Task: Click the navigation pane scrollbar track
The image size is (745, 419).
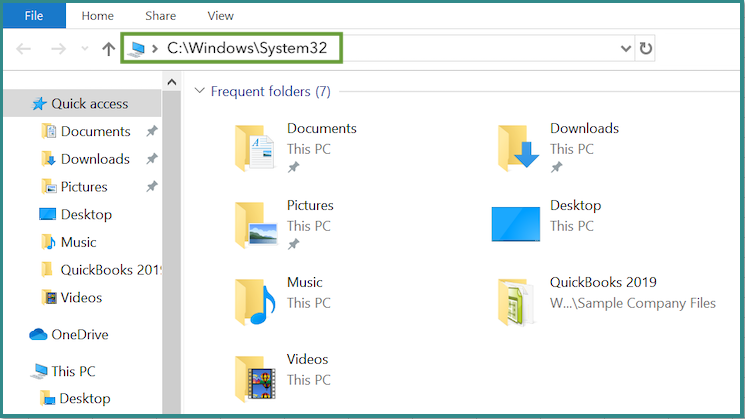Action: click(x=172, y=252)
